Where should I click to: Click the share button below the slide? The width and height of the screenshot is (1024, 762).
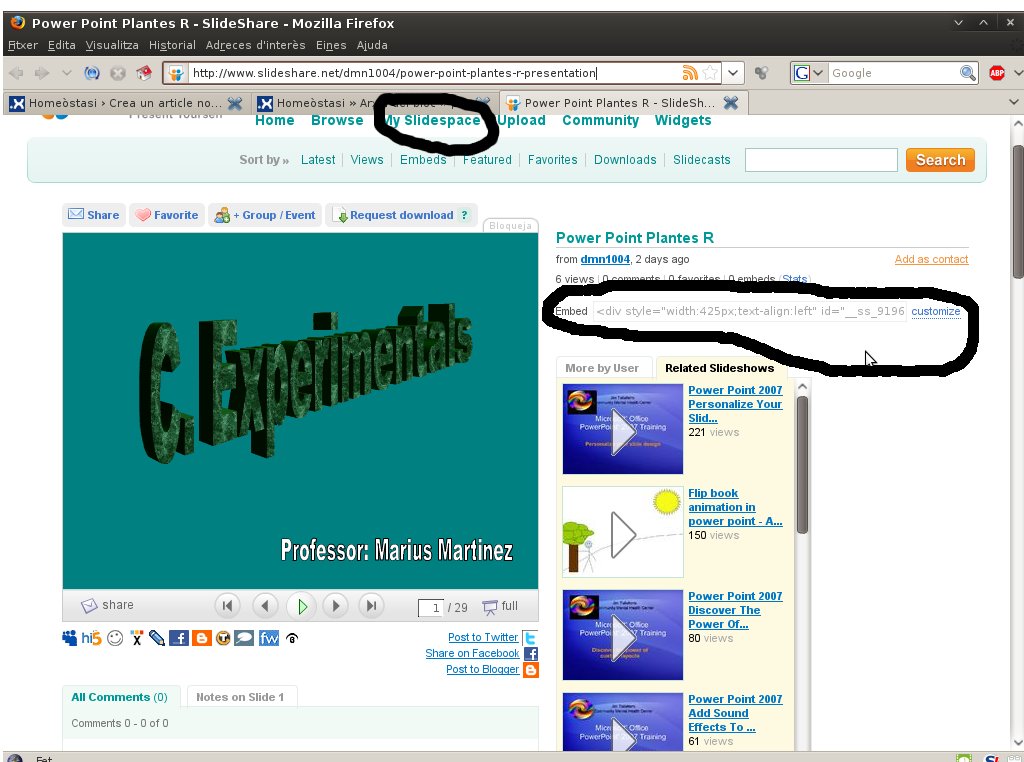pyautogui.click(x=107, y=605)
